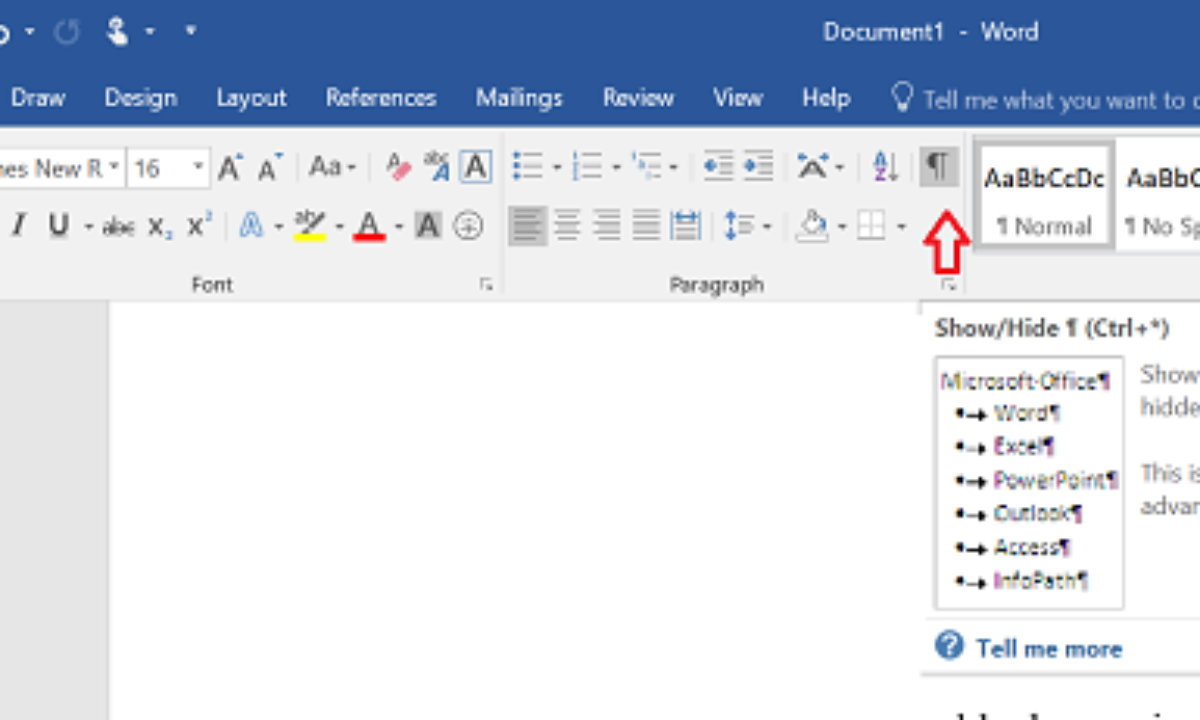Image resolution: width=1200 pixels, height=720 pixels.
Task: Click Decrease Font Size icon
Action: click(270, 168)
